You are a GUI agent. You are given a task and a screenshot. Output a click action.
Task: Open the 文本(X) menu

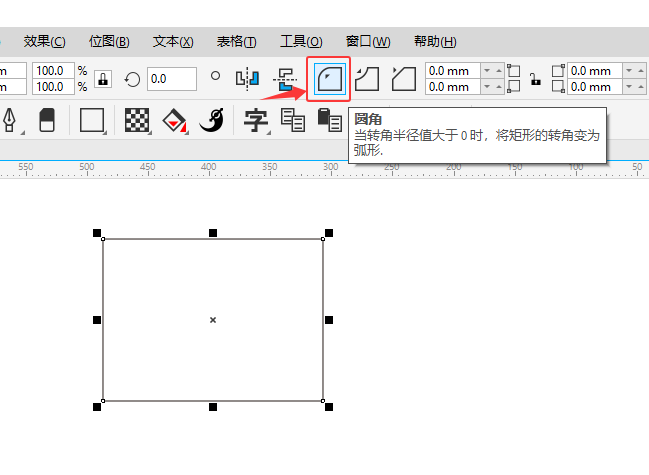[x=173, y=42]
